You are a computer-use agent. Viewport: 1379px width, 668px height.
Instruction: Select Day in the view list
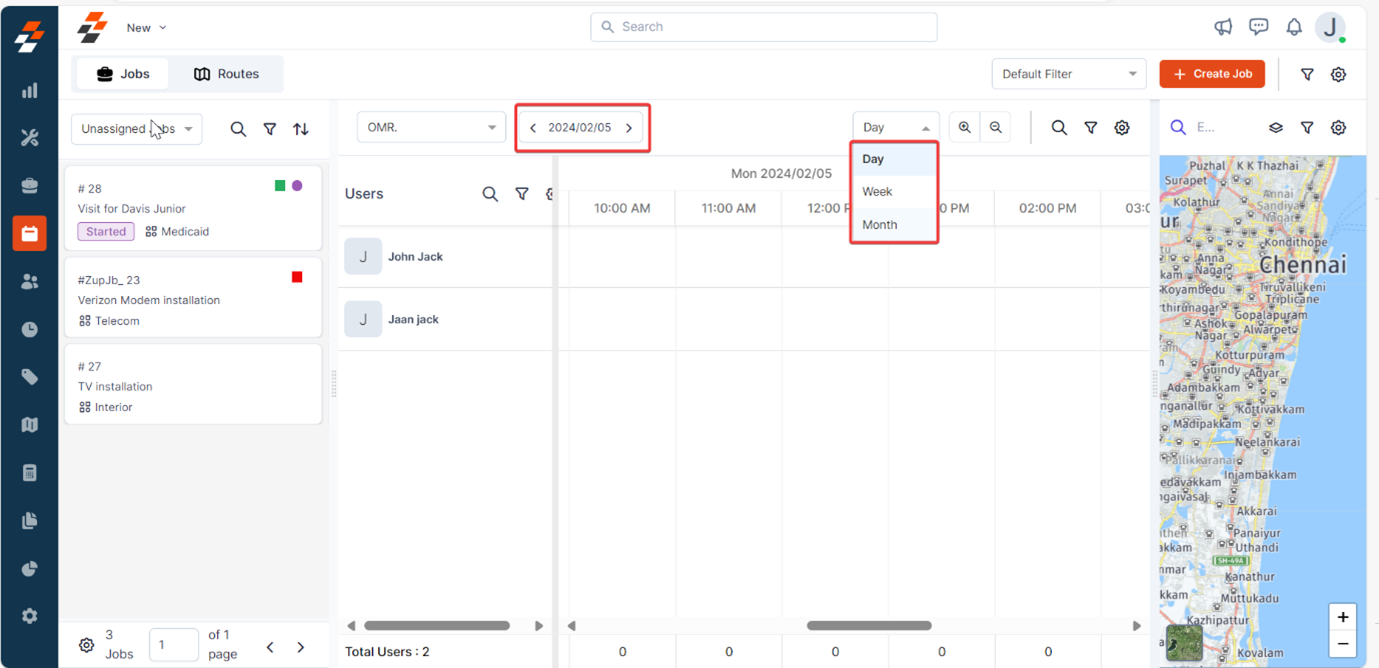[x=894, y=159]
